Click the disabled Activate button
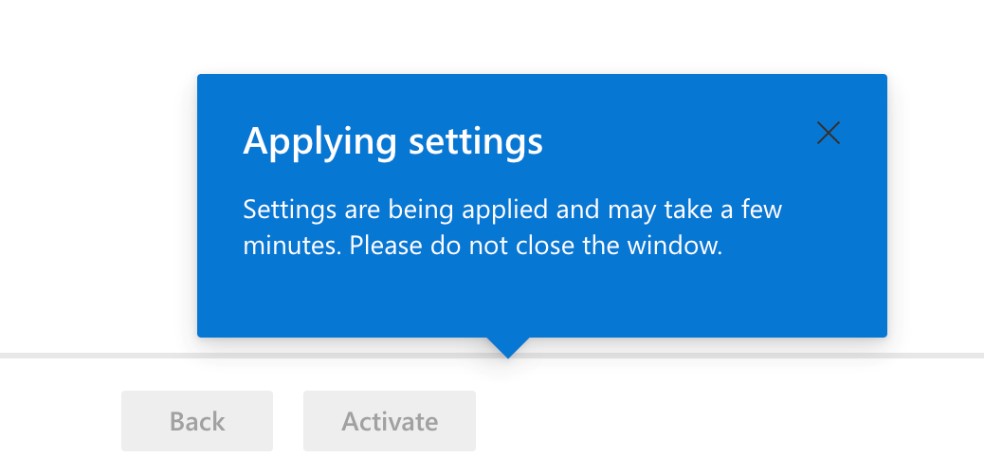The image size is (984, 476). pyautogui.click(x=389, y=421)
